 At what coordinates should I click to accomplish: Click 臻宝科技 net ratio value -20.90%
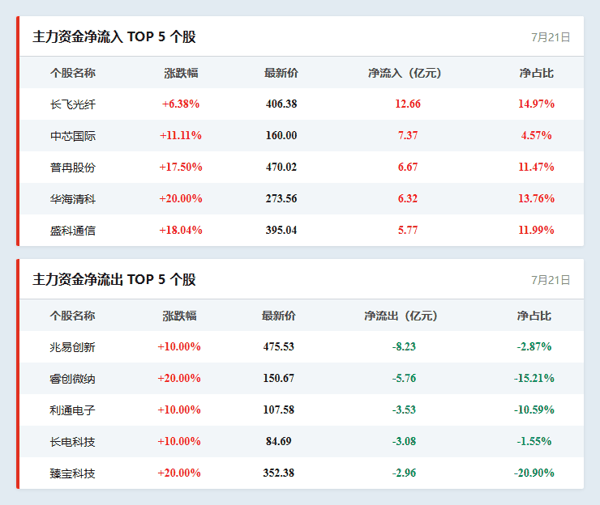534,473
